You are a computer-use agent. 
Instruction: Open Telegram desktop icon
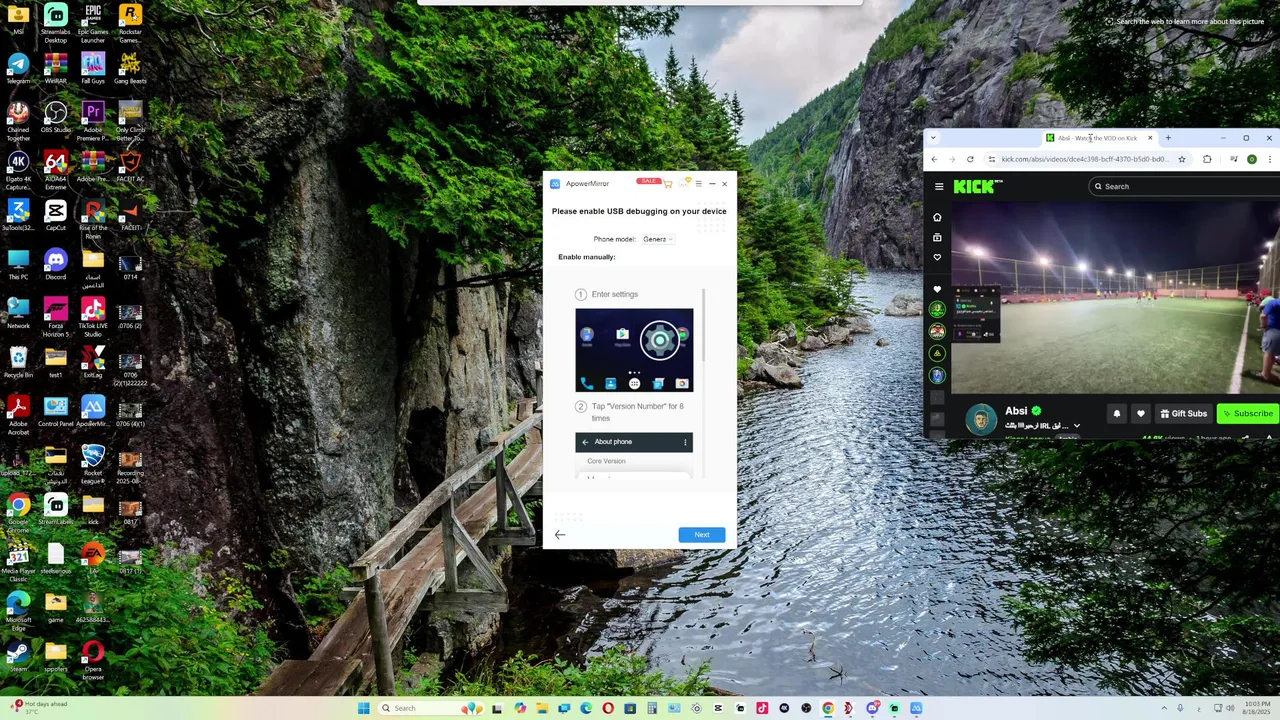pos(18,70)
